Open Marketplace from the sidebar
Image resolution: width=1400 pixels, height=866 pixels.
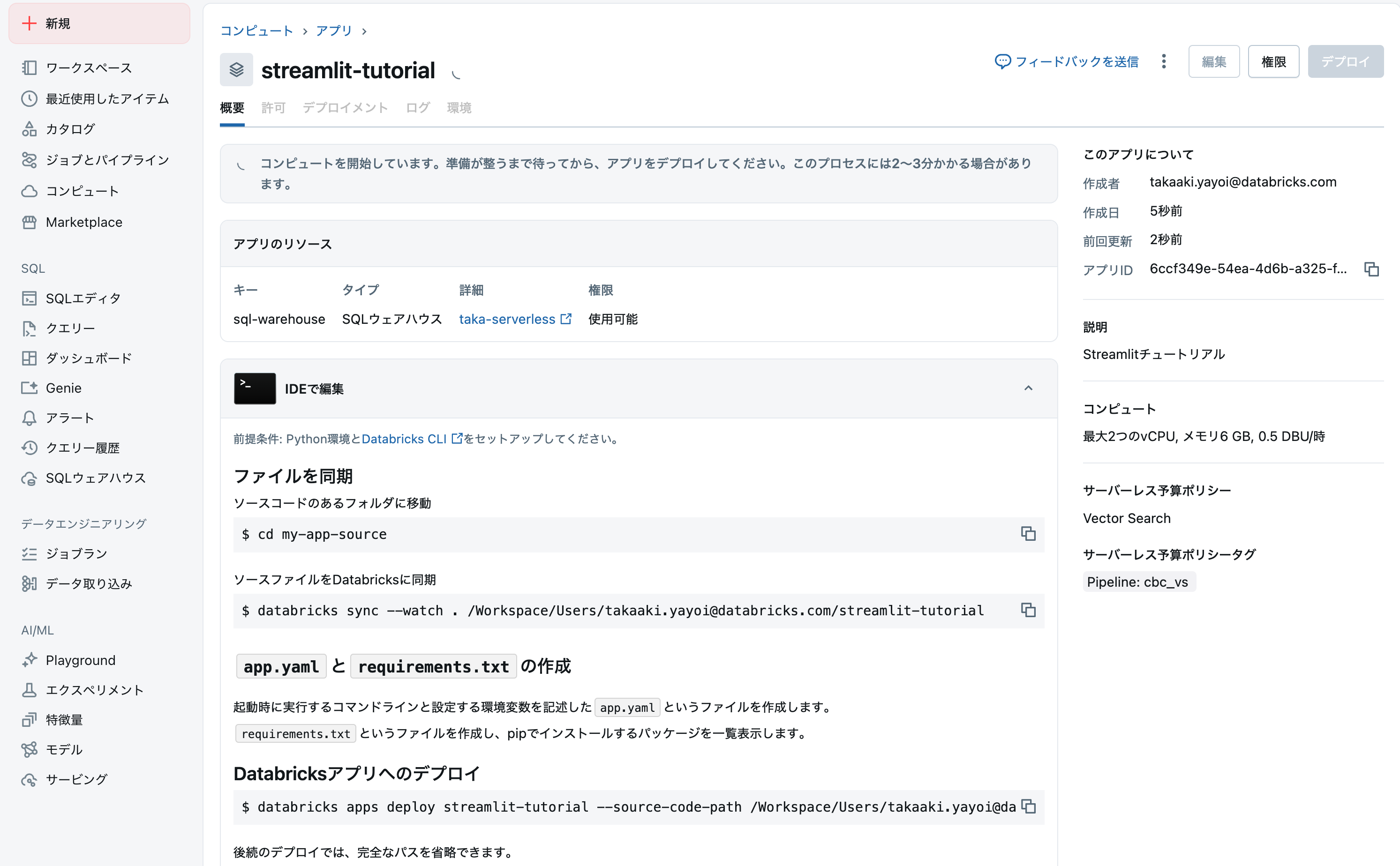coord(83,222)
